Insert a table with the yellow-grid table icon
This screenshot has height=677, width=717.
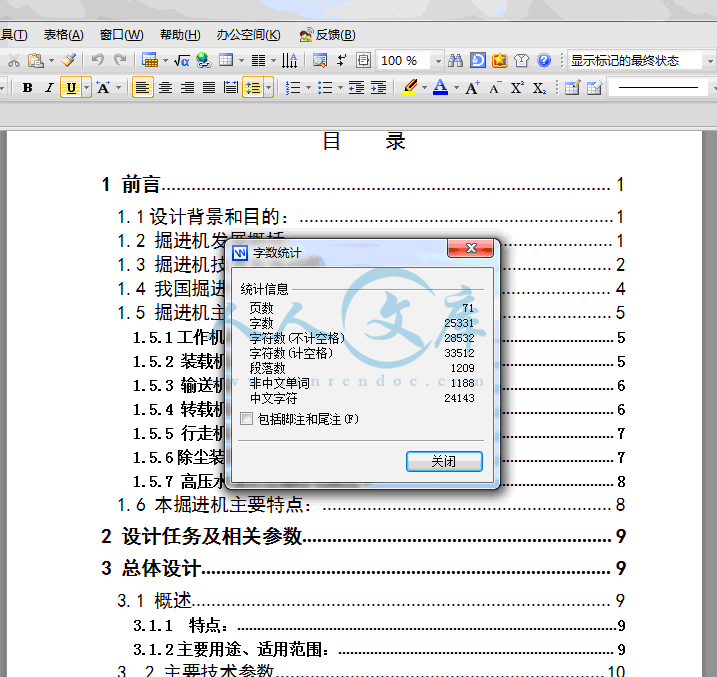[x=150, y=60]
